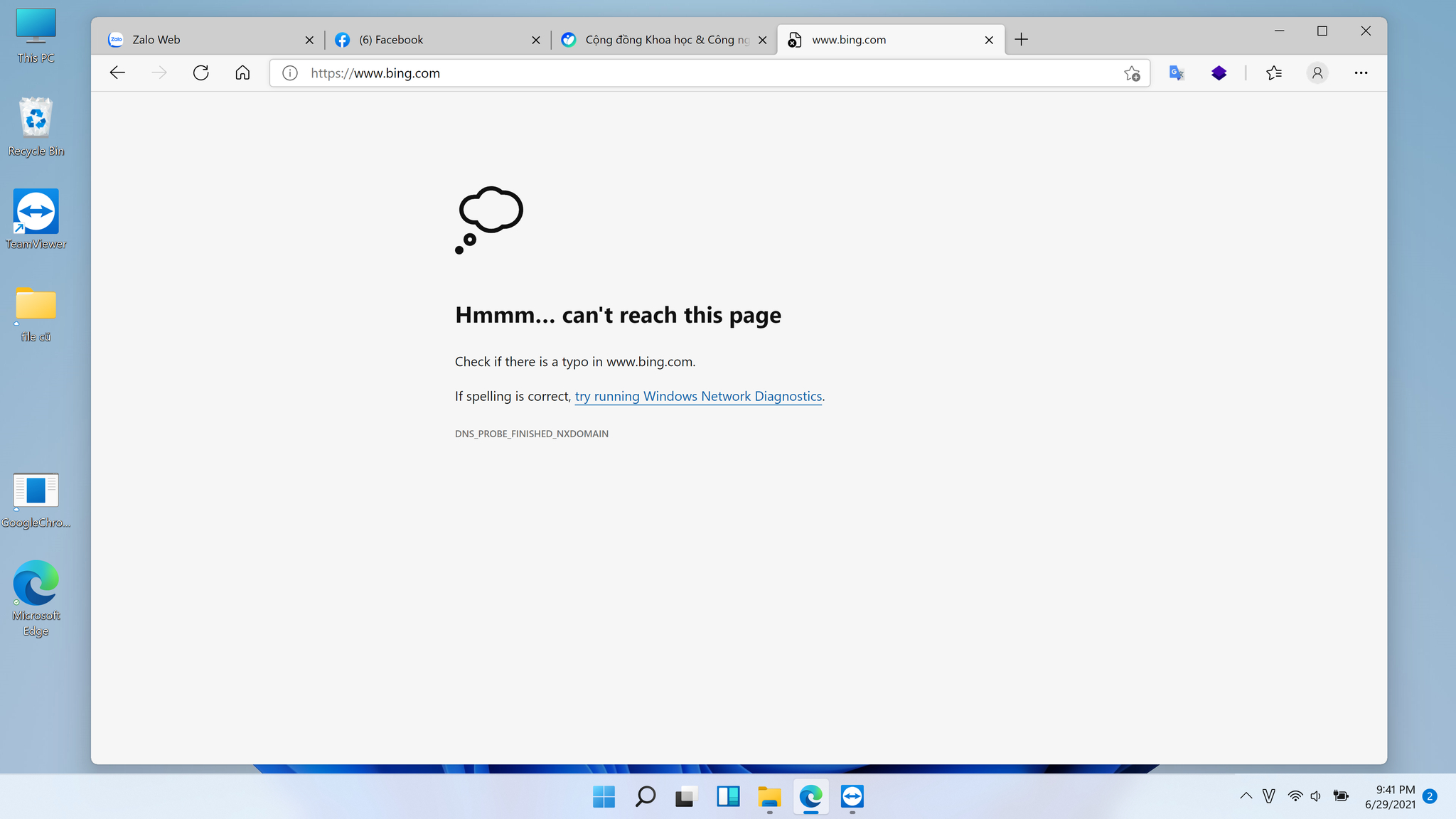Image resolution: width=1456 pixels, height=819 pixels.
Task: Click the browser Back arrow
Action: tap(117, 73)
